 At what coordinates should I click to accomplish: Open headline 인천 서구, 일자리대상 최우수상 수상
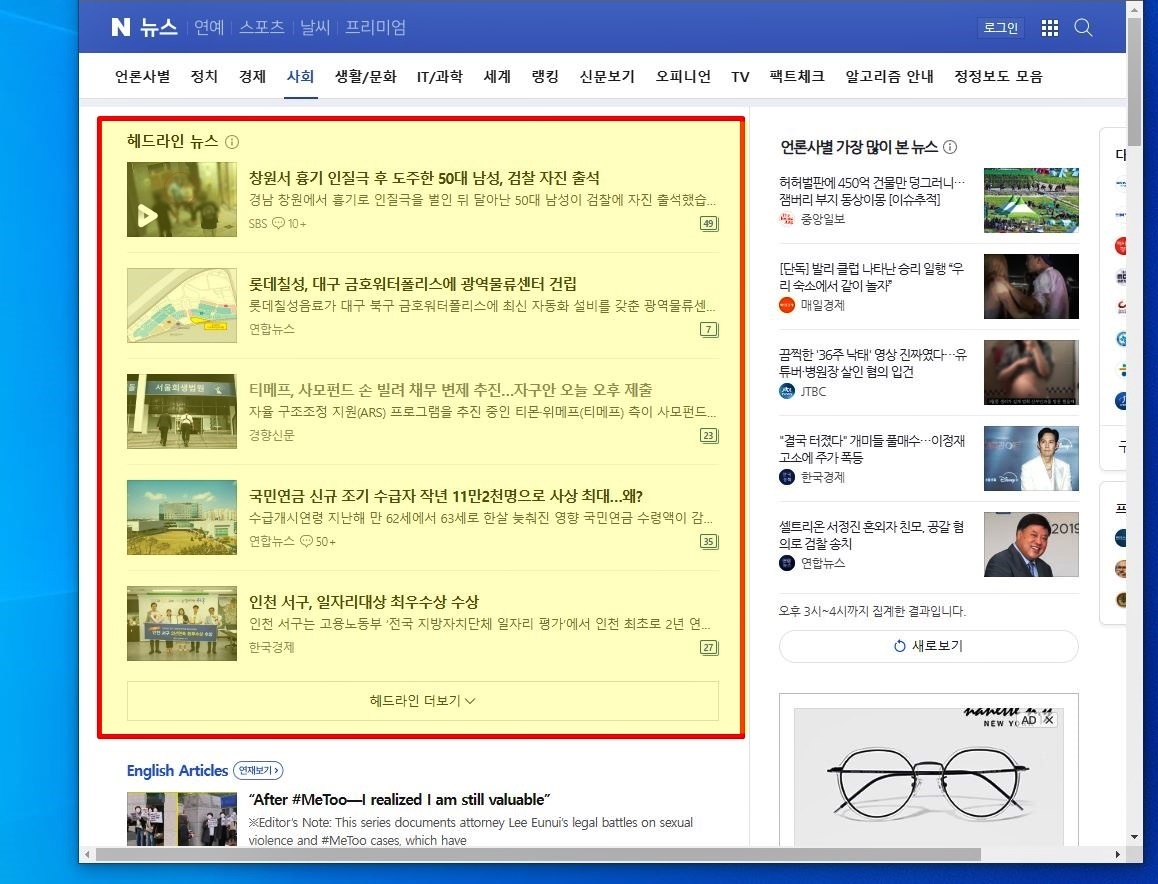tap(363, 602)
